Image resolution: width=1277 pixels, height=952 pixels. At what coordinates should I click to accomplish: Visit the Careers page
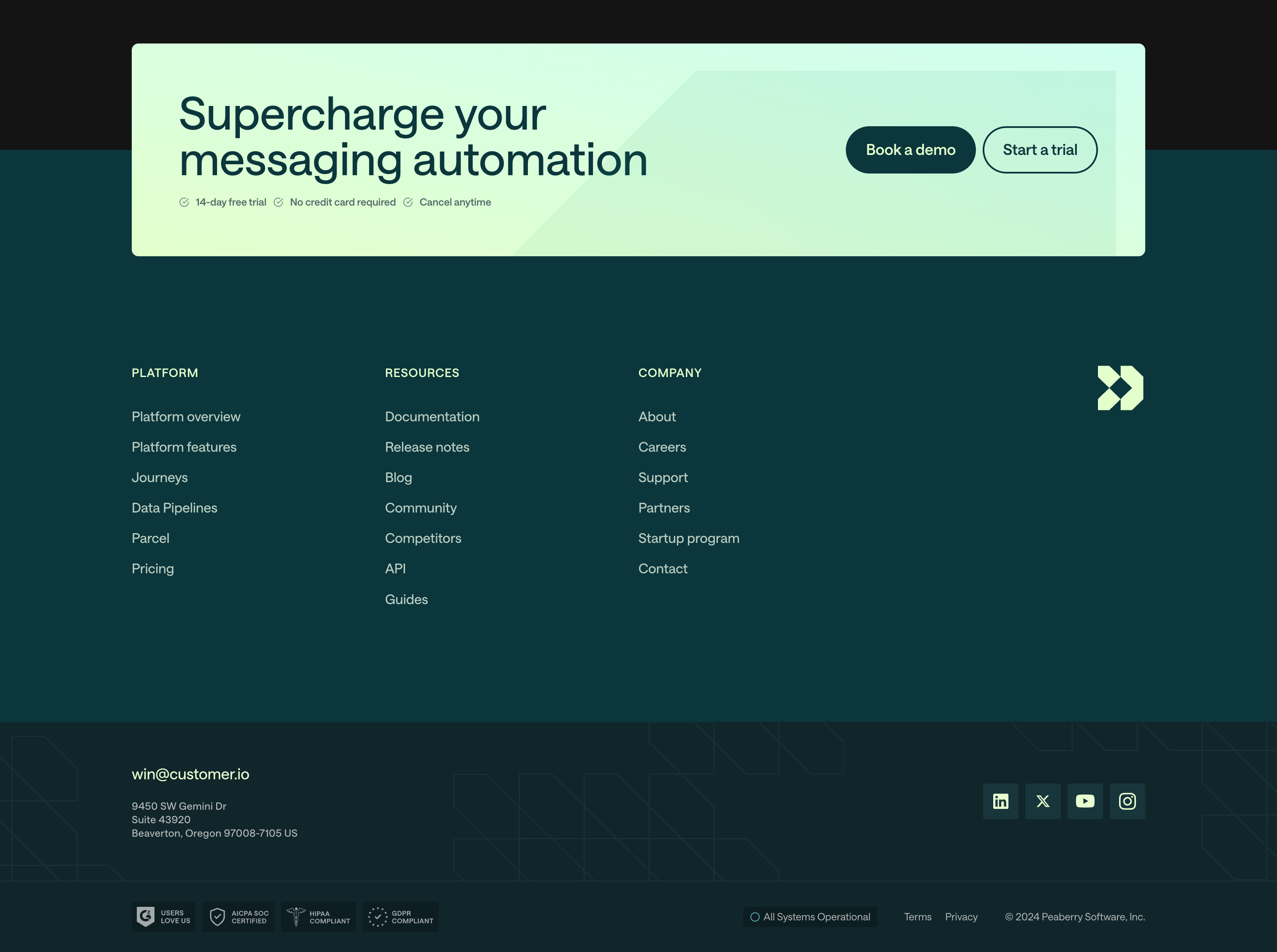662,447
